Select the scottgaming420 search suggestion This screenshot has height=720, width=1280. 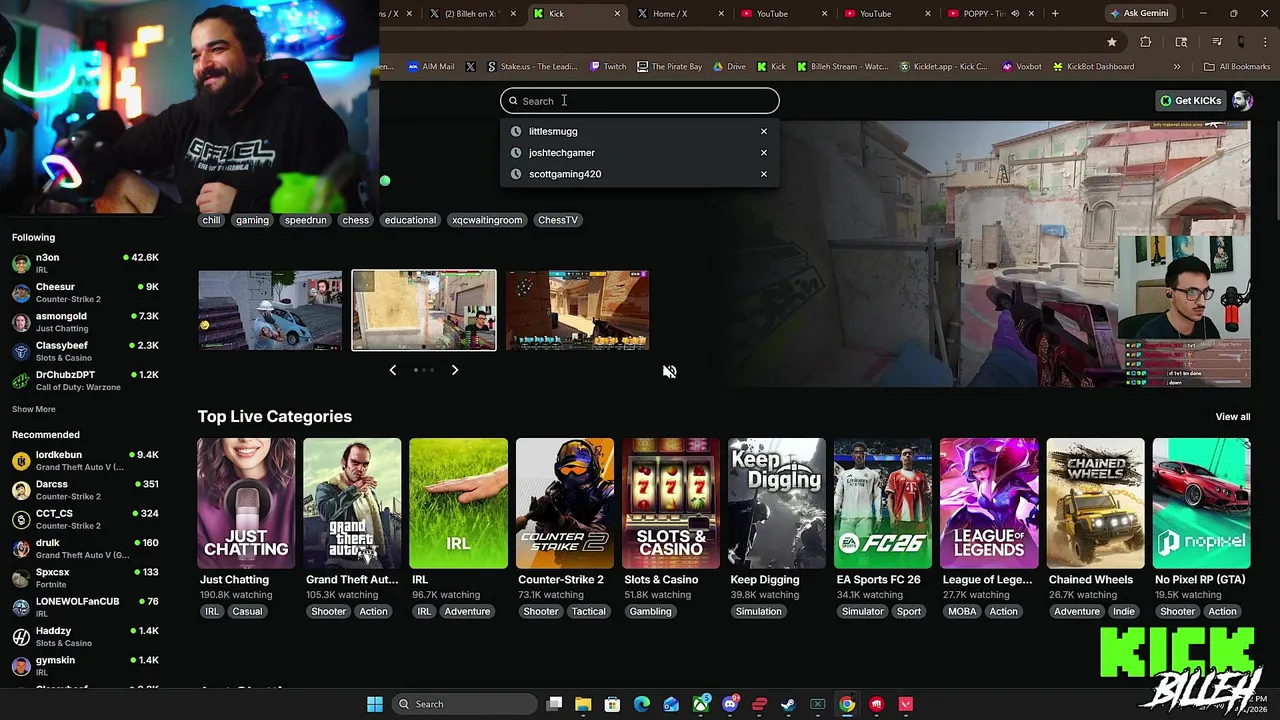[x=639, y=174]
